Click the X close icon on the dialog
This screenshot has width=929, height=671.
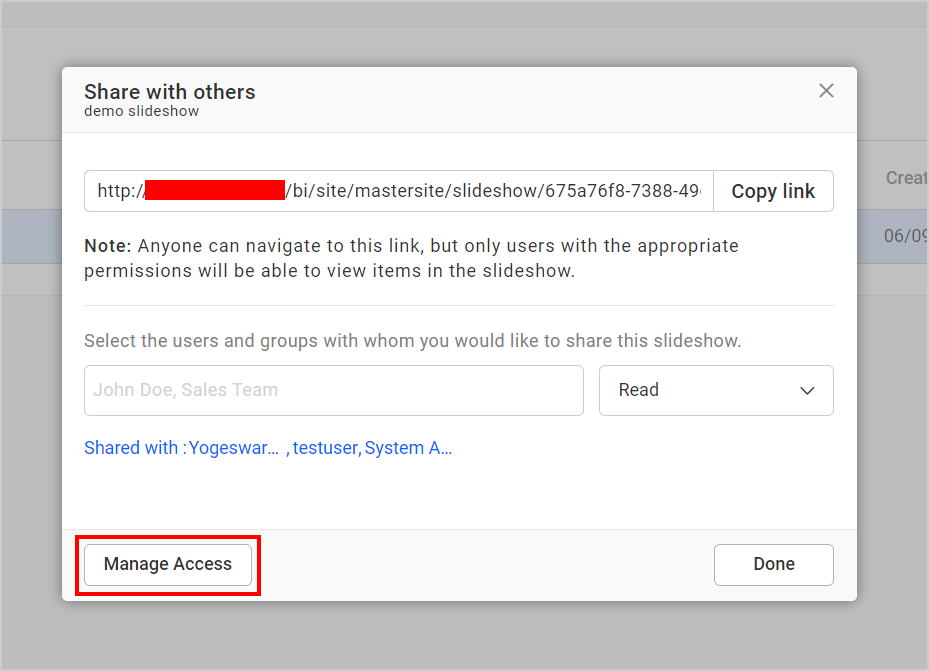(x=826, y=90)
